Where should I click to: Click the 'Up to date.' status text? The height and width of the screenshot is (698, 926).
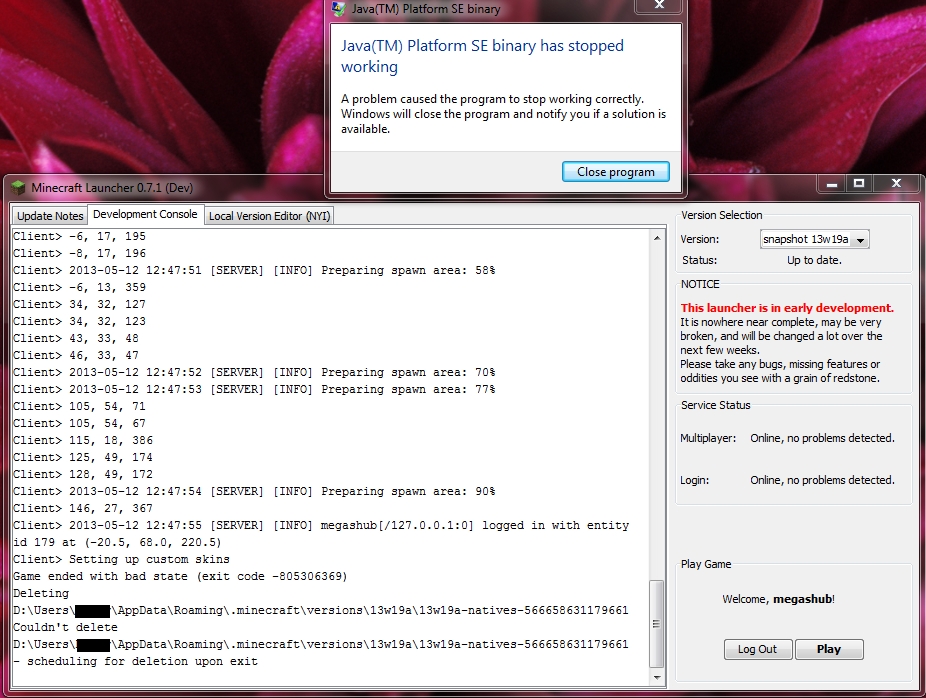tap(814, 260)
